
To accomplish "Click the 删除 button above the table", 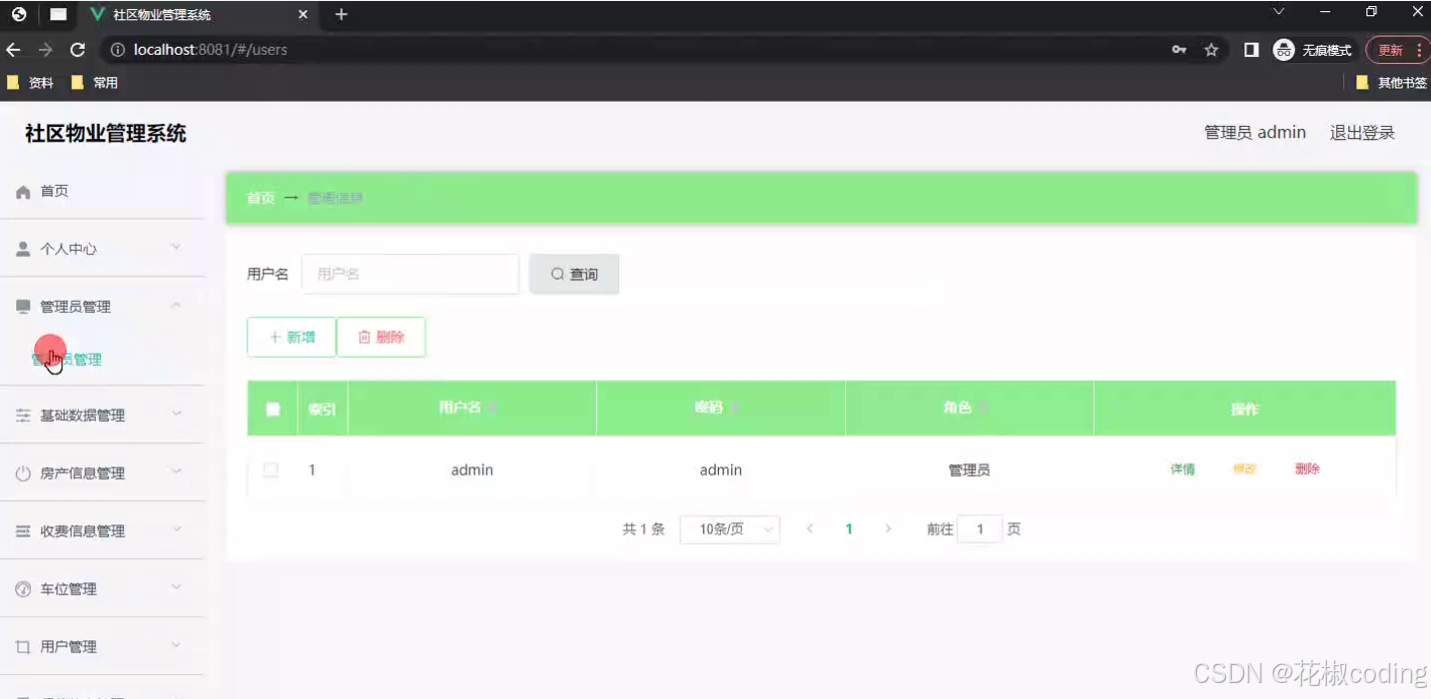I will [x=381, y=337].
